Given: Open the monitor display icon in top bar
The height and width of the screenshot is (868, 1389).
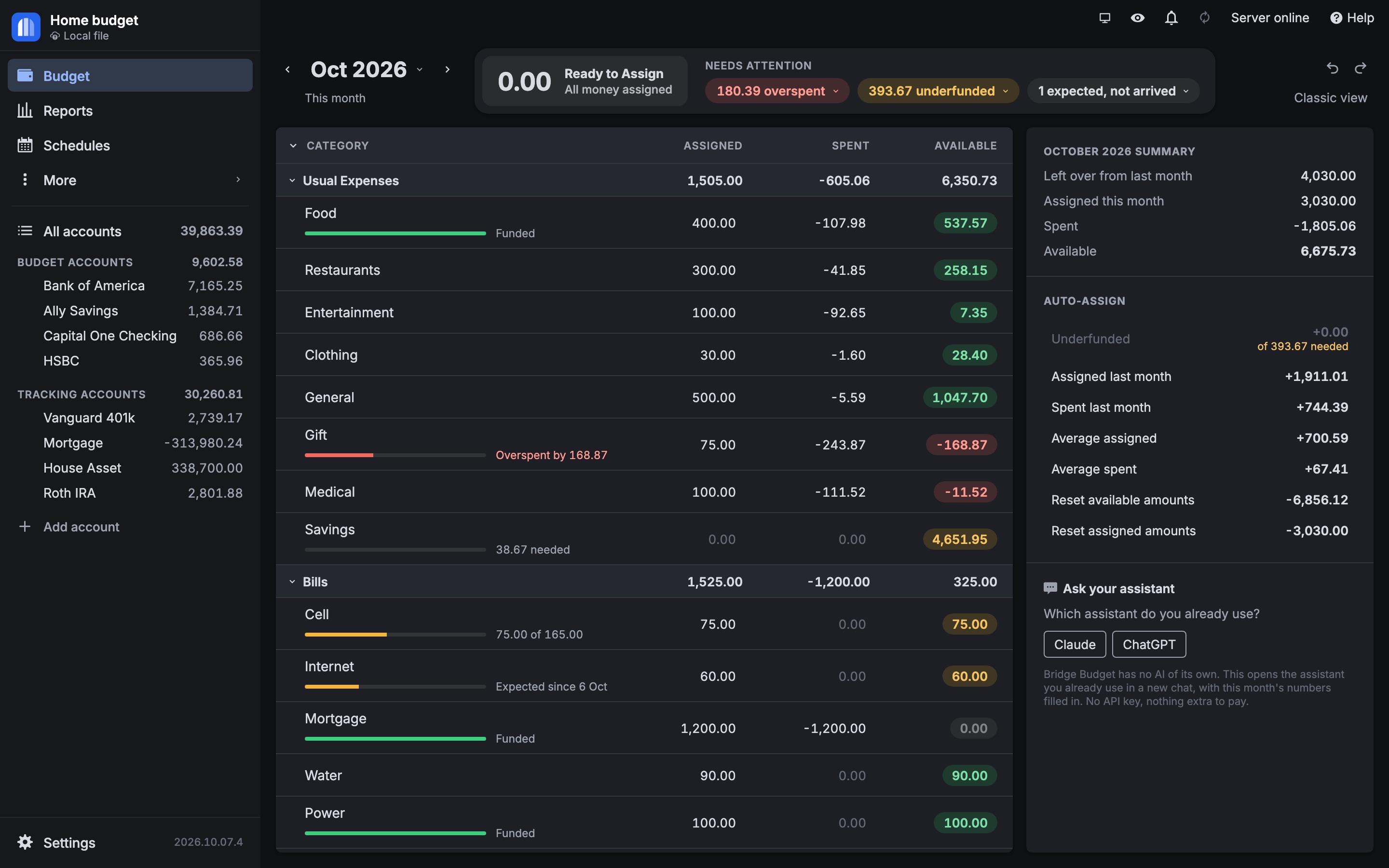Looking at the screenshot, I should pos(1104,18).
